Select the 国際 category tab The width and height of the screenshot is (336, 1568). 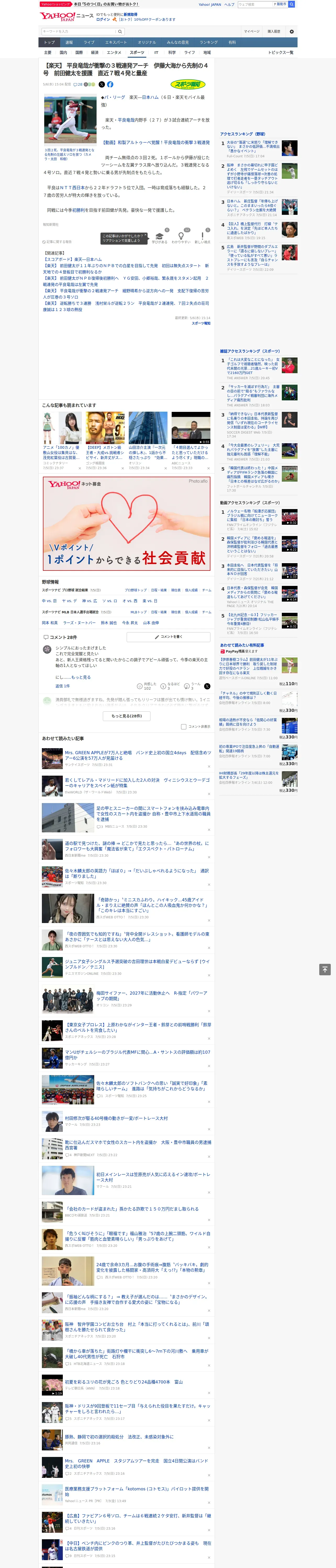tap(79, 52)
